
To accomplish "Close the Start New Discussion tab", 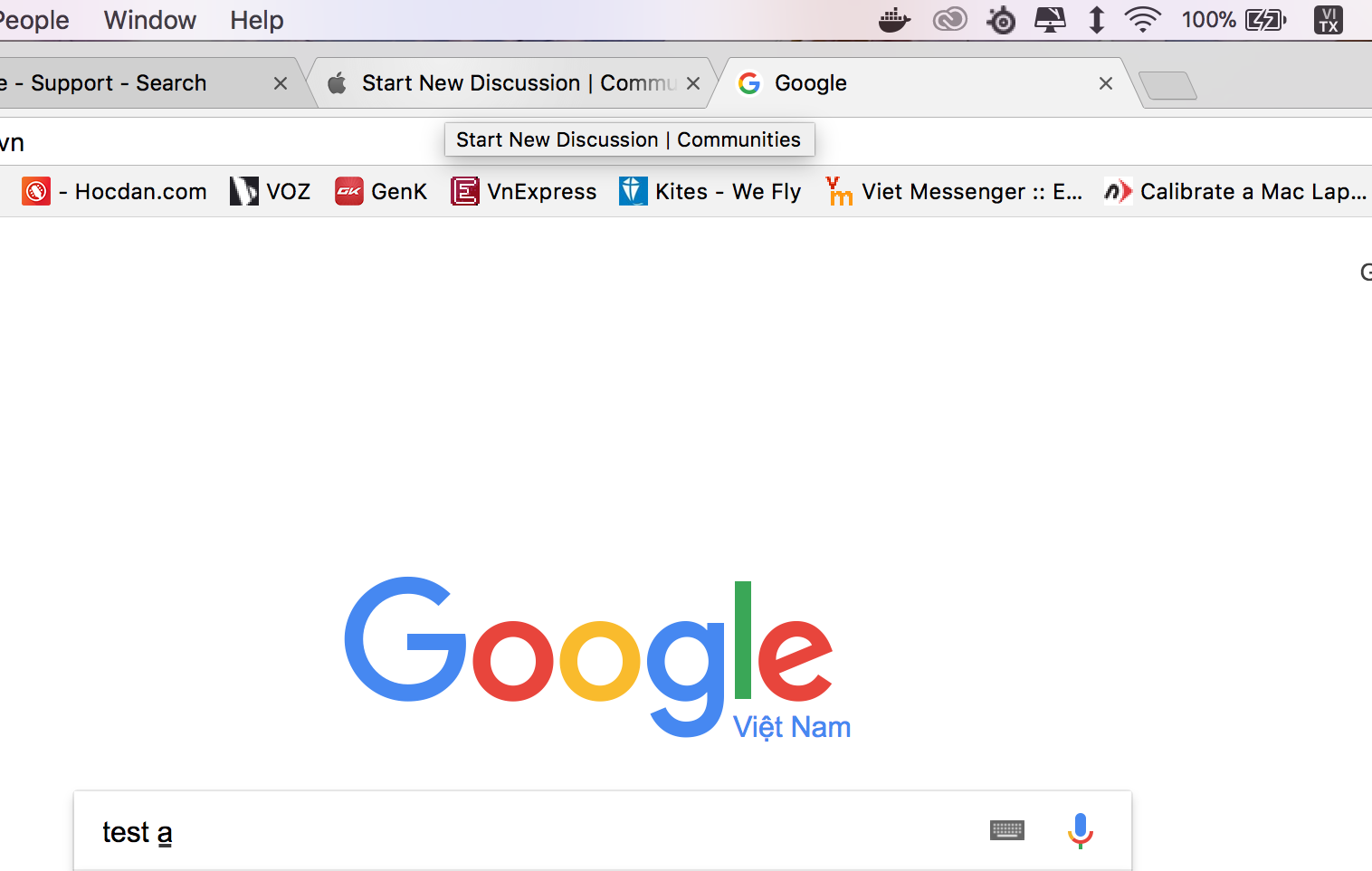I will tap(693, 83).
